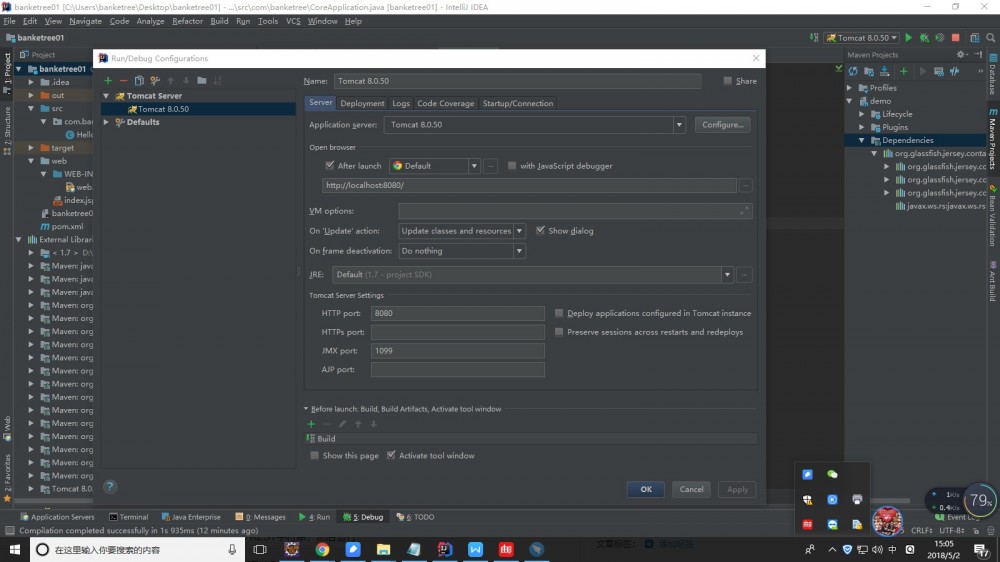Click the help question mark in dialog
This screenshot has width=1000, height=562.
click(110, 487)
